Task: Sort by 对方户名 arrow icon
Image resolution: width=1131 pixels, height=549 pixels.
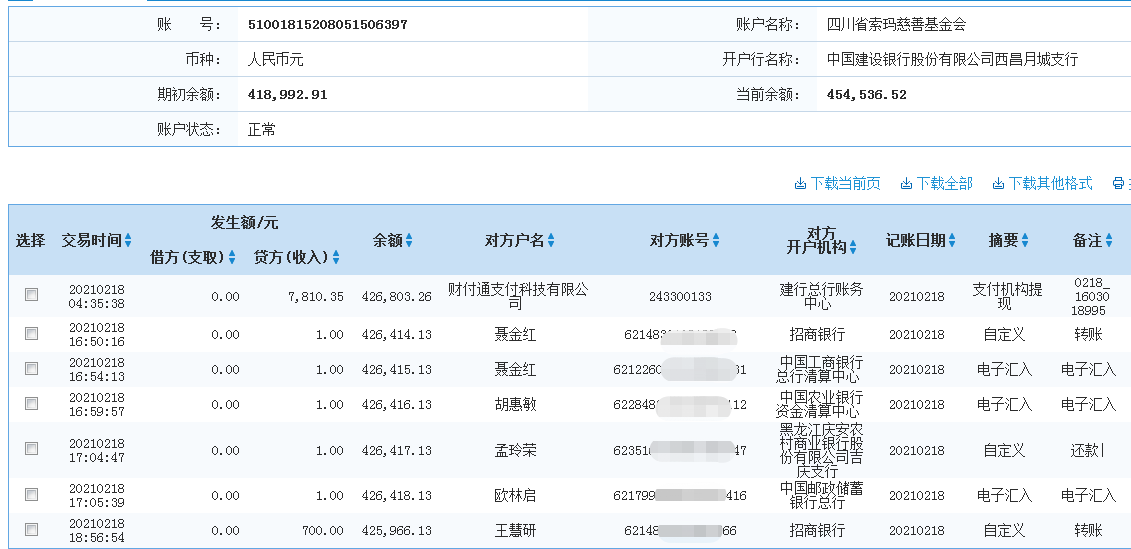Action: pyautogui.click(x=551, y=240)
